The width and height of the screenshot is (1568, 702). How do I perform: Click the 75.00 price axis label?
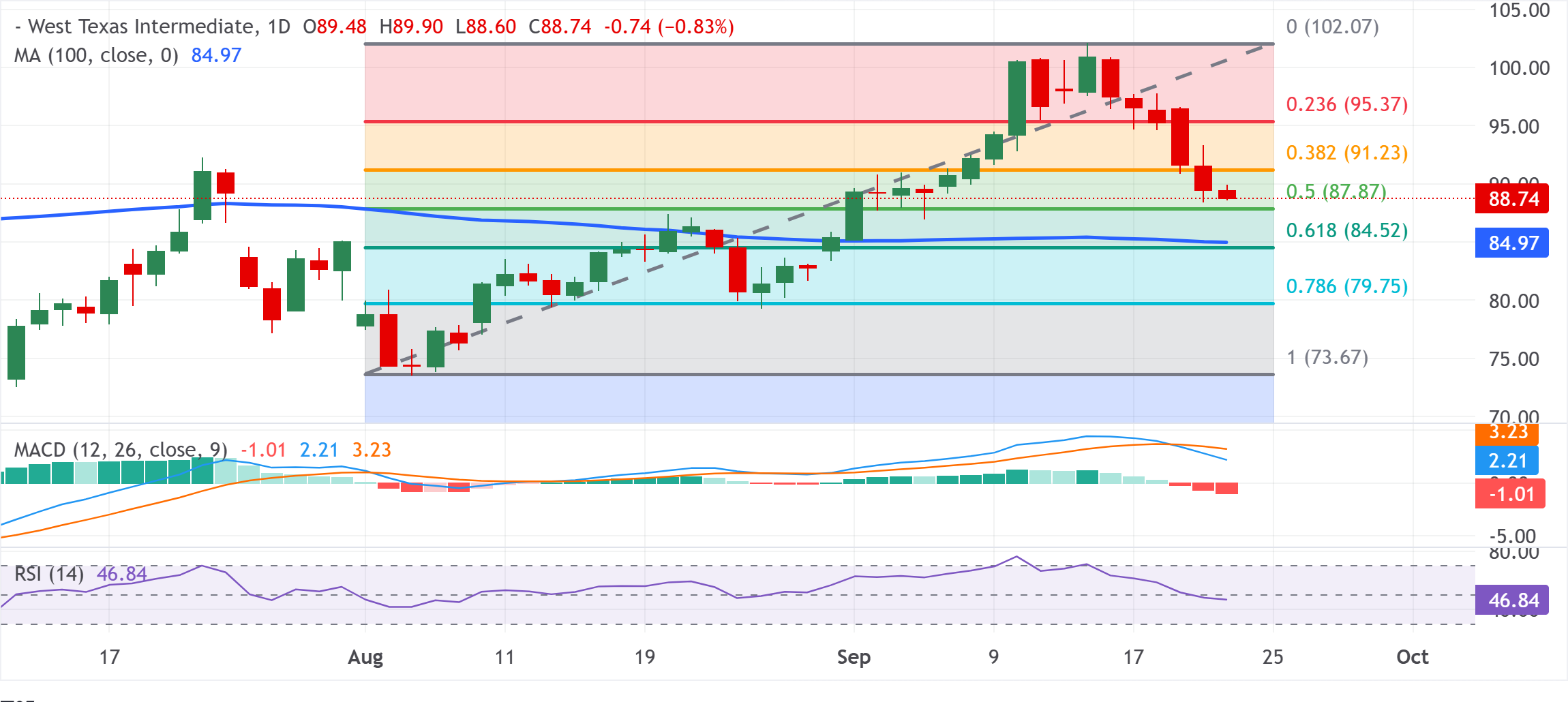[x=1514, y=359]
